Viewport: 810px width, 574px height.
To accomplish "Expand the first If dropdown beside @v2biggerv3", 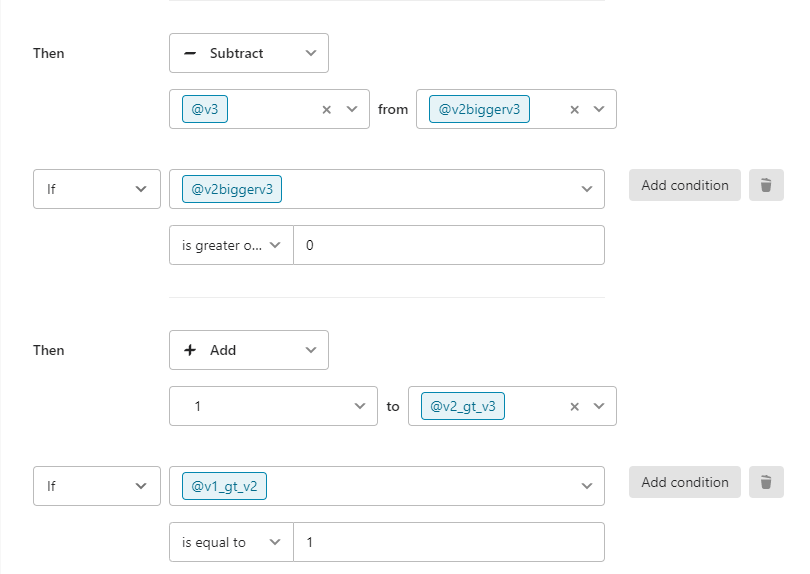I will 97,189.
